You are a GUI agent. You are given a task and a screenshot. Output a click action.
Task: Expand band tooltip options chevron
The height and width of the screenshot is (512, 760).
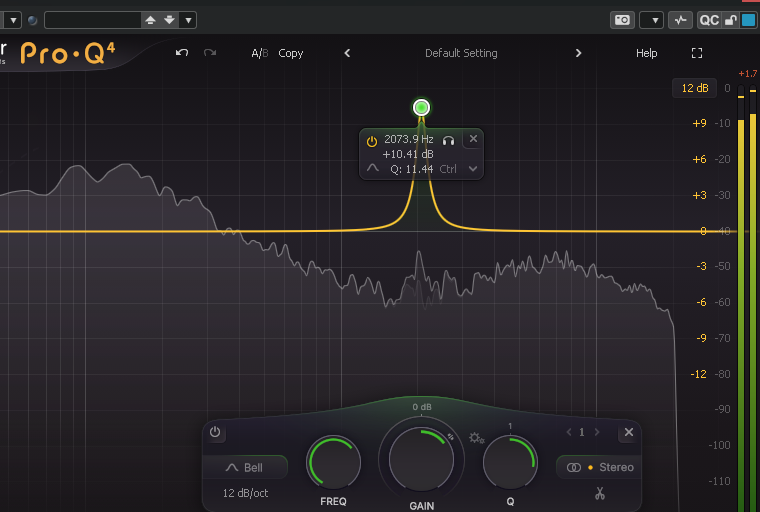coord(473,169)
